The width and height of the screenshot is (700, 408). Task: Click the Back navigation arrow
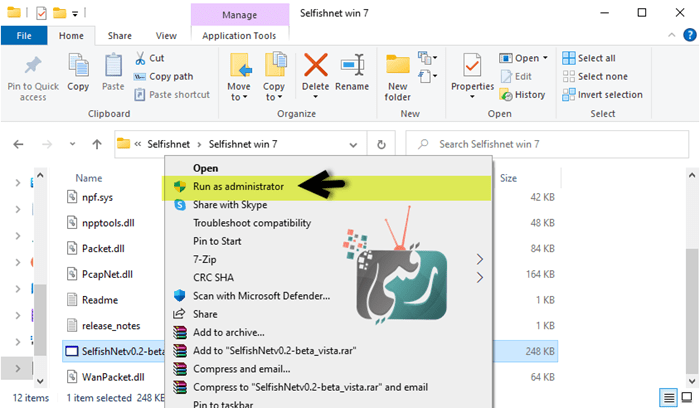pos(18,144)
